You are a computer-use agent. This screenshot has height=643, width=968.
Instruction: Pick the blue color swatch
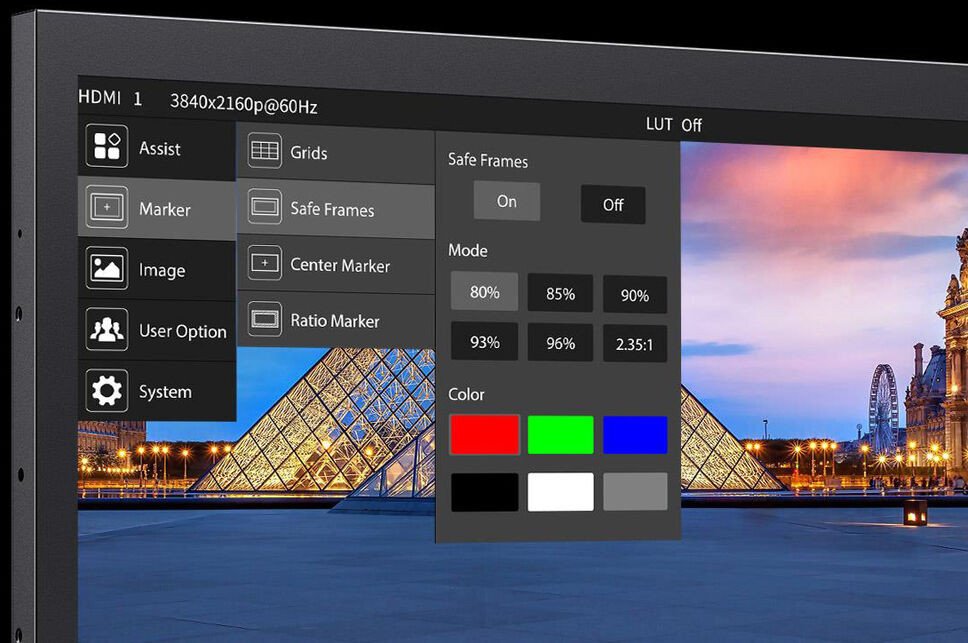tap(635, 434)
